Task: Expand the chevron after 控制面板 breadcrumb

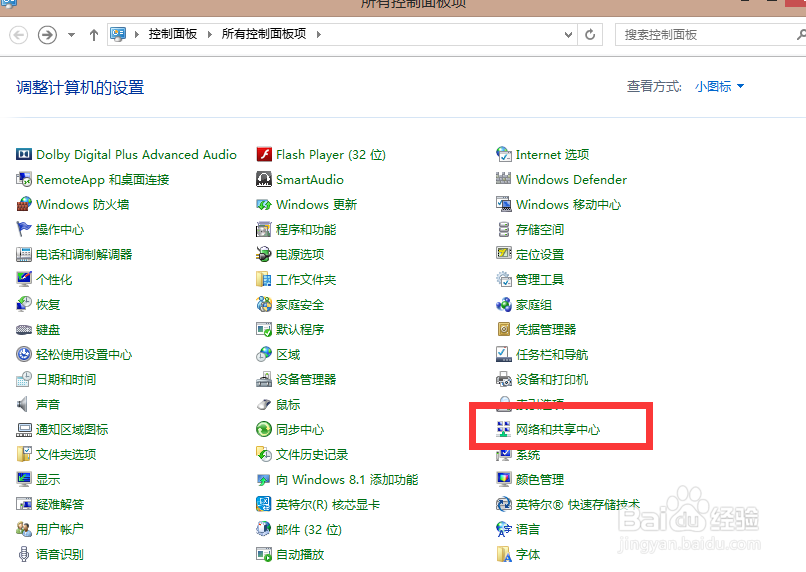Action: (x=209, y=34)
